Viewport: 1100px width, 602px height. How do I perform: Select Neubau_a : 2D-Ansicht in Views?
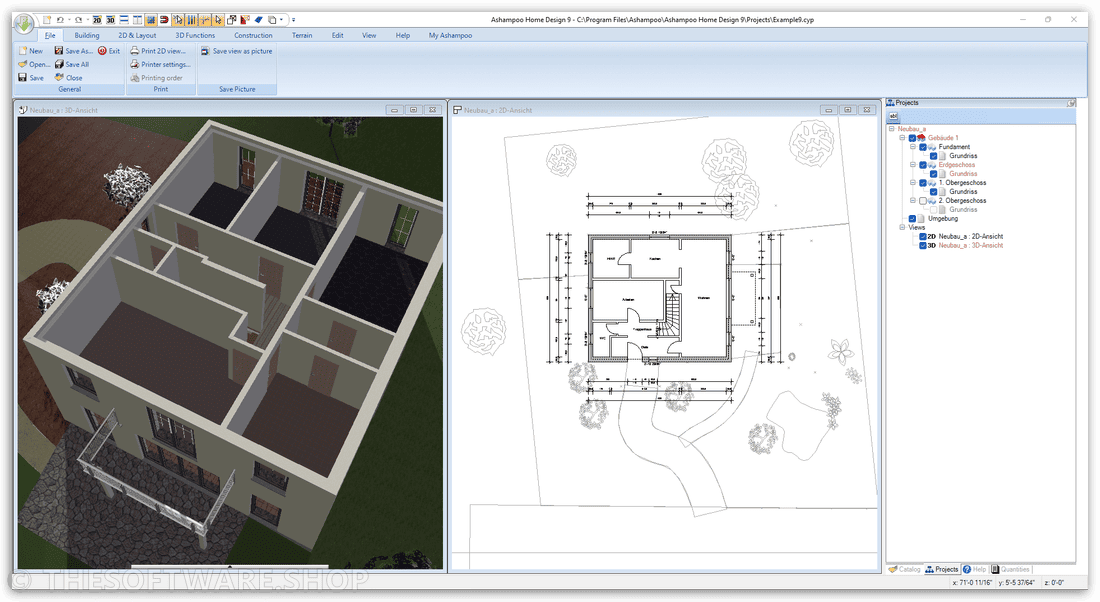pos(971,236)
